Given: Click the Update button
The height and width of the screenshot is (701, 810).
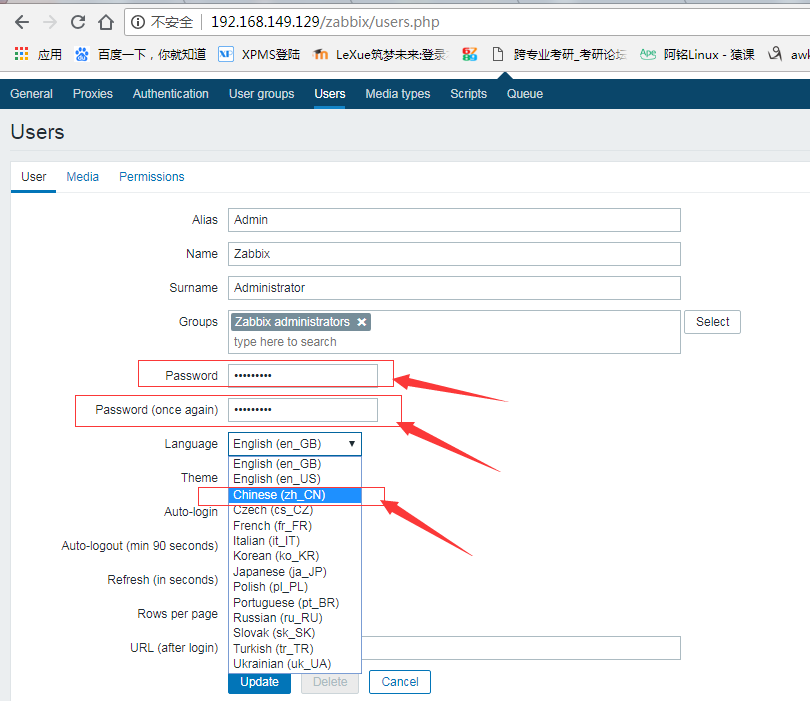Looking at the screenshot, I should tap(259, 682).
